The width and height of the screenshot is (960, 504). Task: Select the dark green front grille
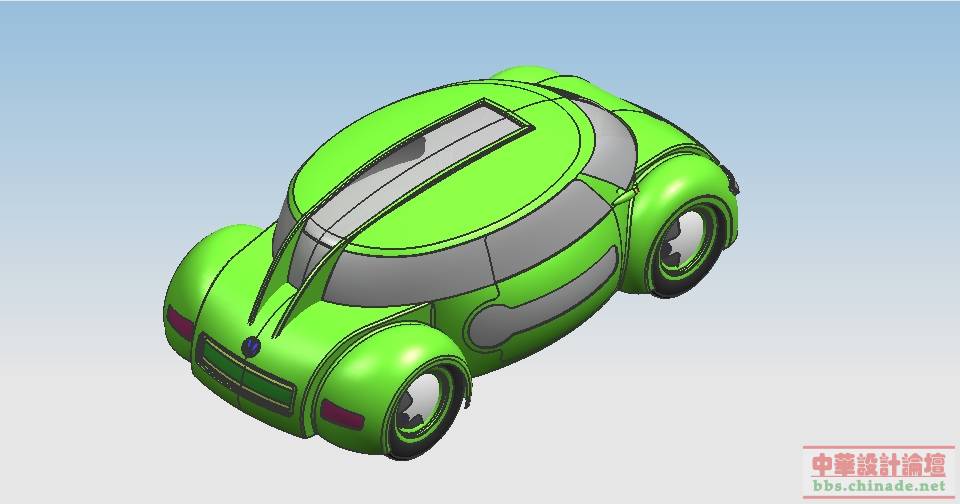[245, 377]
